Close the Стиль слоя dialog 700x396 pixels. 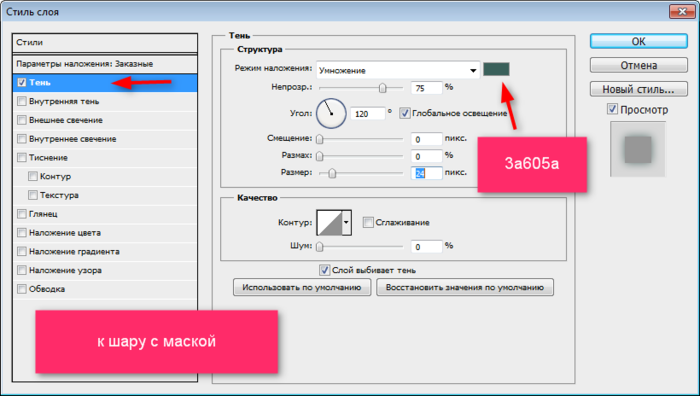[682, 12]
